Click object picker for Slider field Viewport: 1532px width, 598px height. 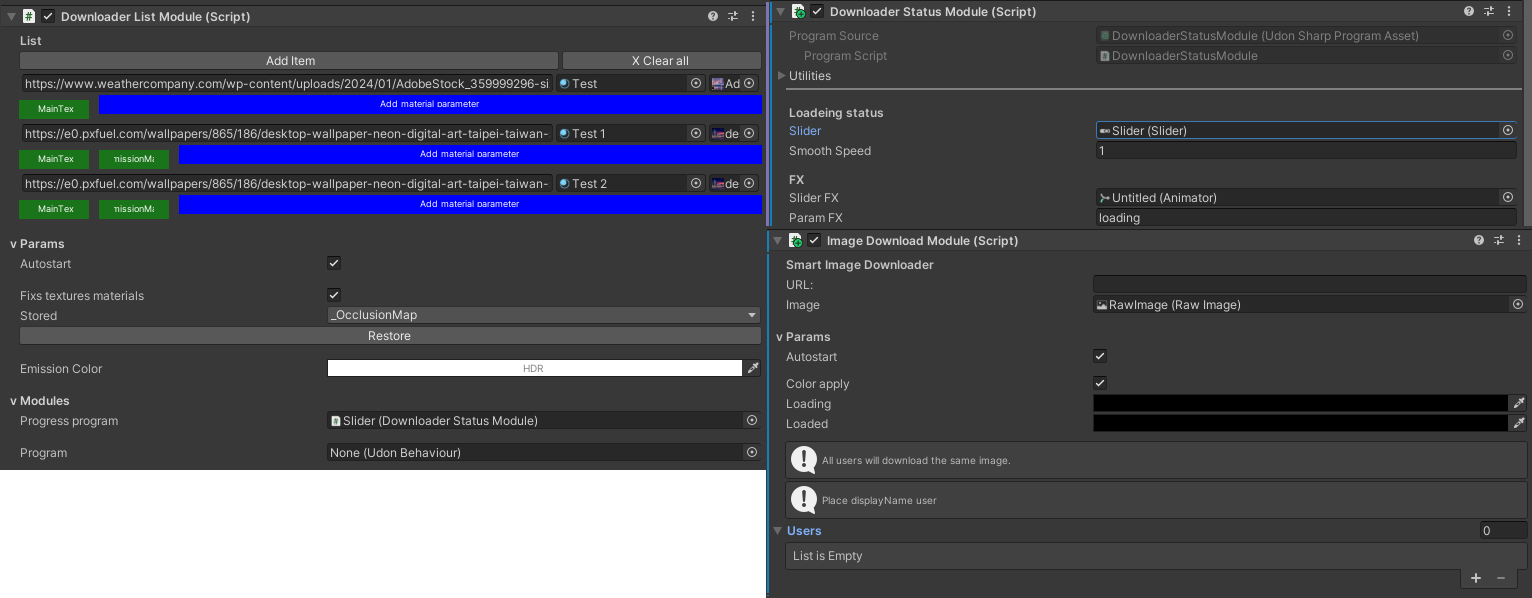1507,131
